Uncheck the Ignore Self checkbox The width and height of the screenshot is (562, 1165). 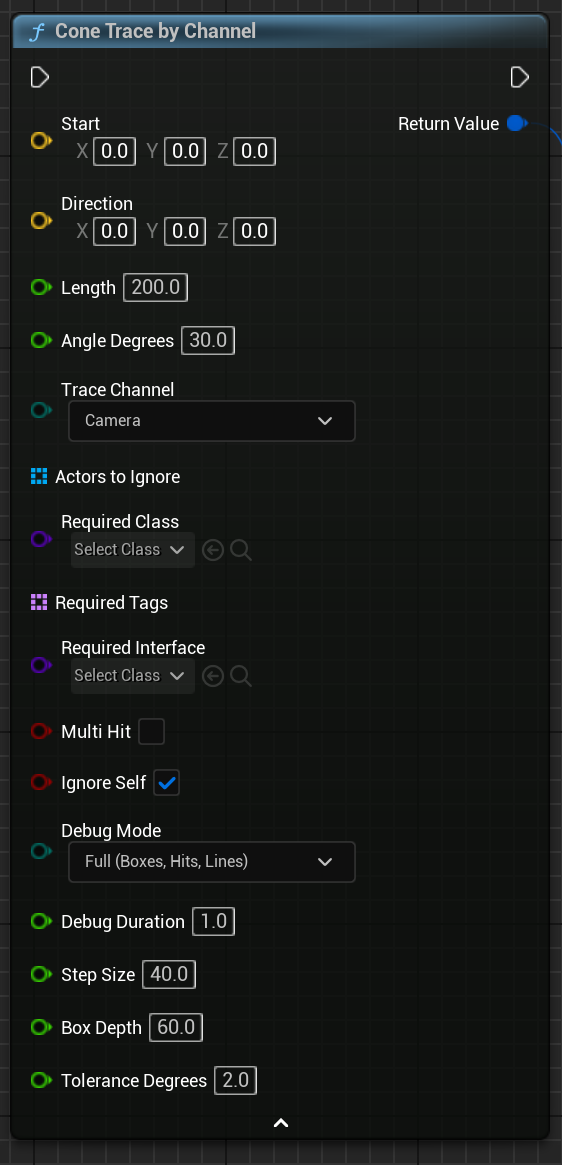(x=167, y=782)
